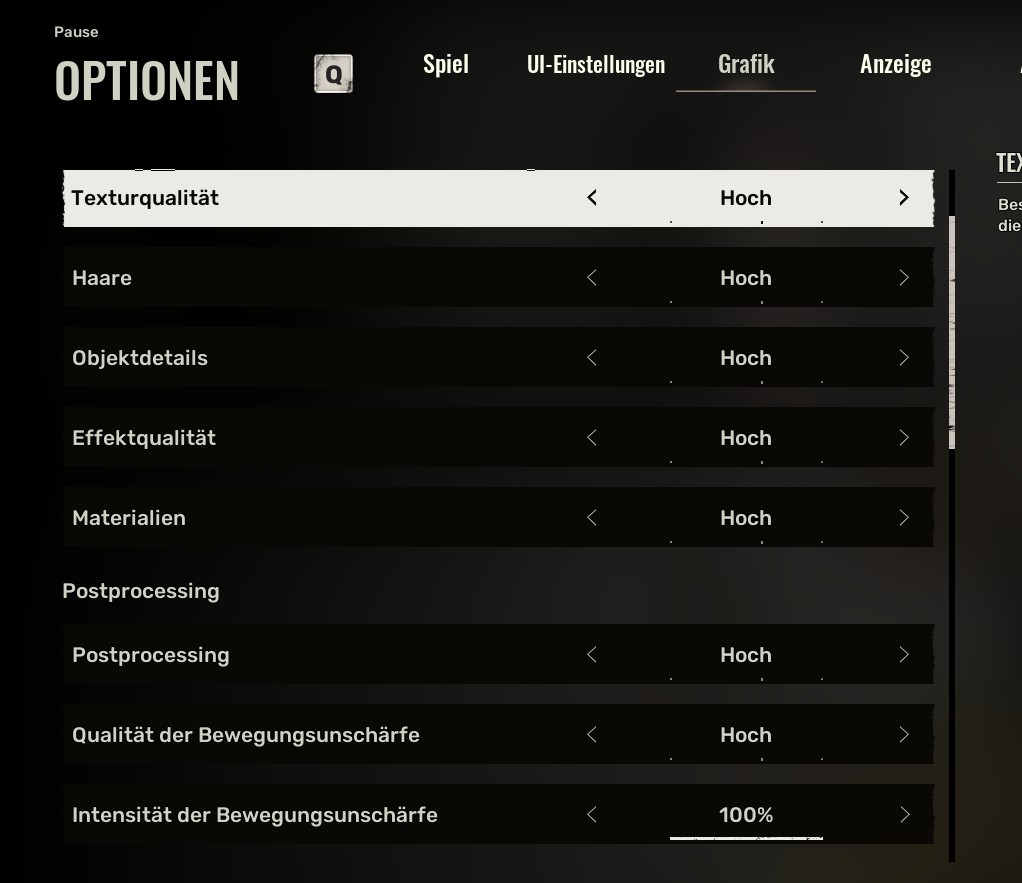Click the Pause label at the top
Viewport: 1022px width, 883px height.
pyautogui.click(x=75, y=31)
